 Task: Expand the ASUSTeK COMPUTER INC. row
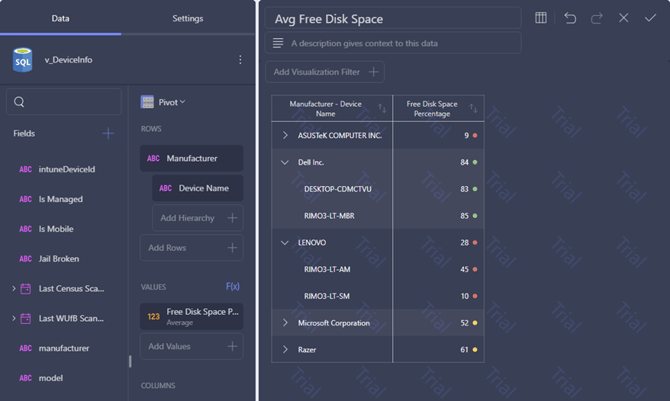pyautogui.click(x=285, y=136)
